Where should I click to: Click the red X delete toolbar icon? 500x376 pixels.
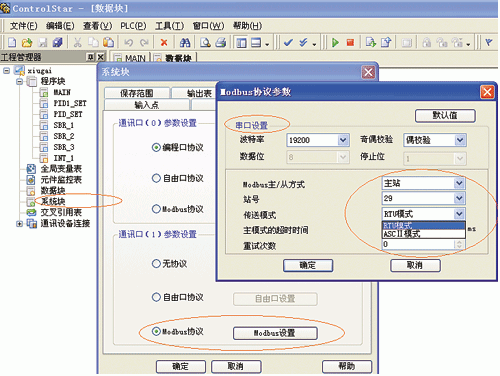click(x=164, y=42)
